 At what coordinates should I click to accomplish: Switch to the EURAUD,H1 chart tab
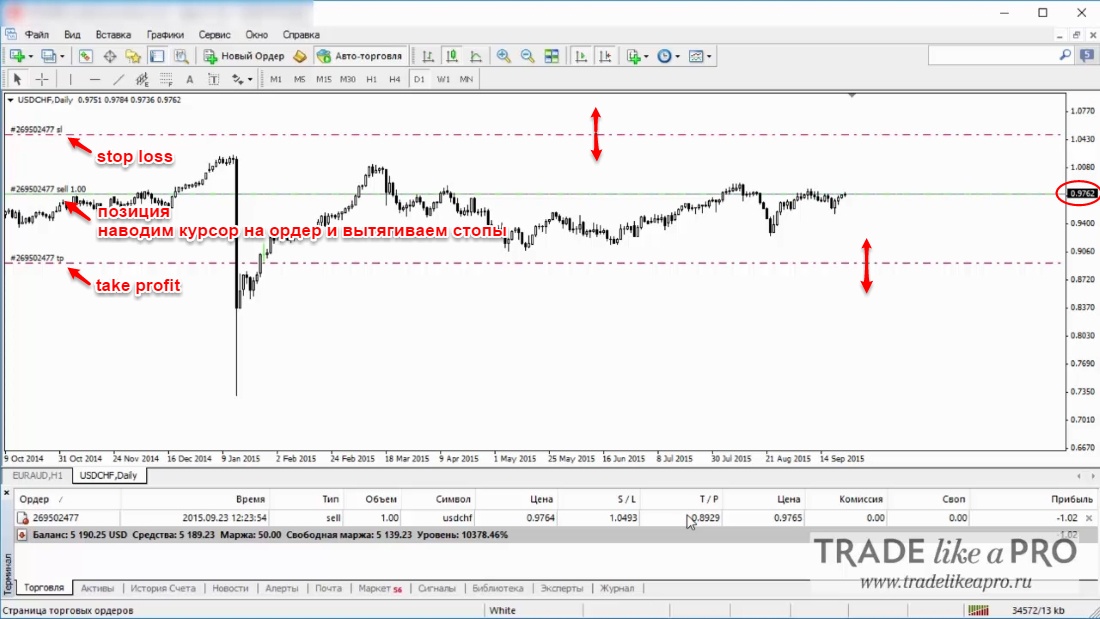pyautogui.click(x=37, y=475)
